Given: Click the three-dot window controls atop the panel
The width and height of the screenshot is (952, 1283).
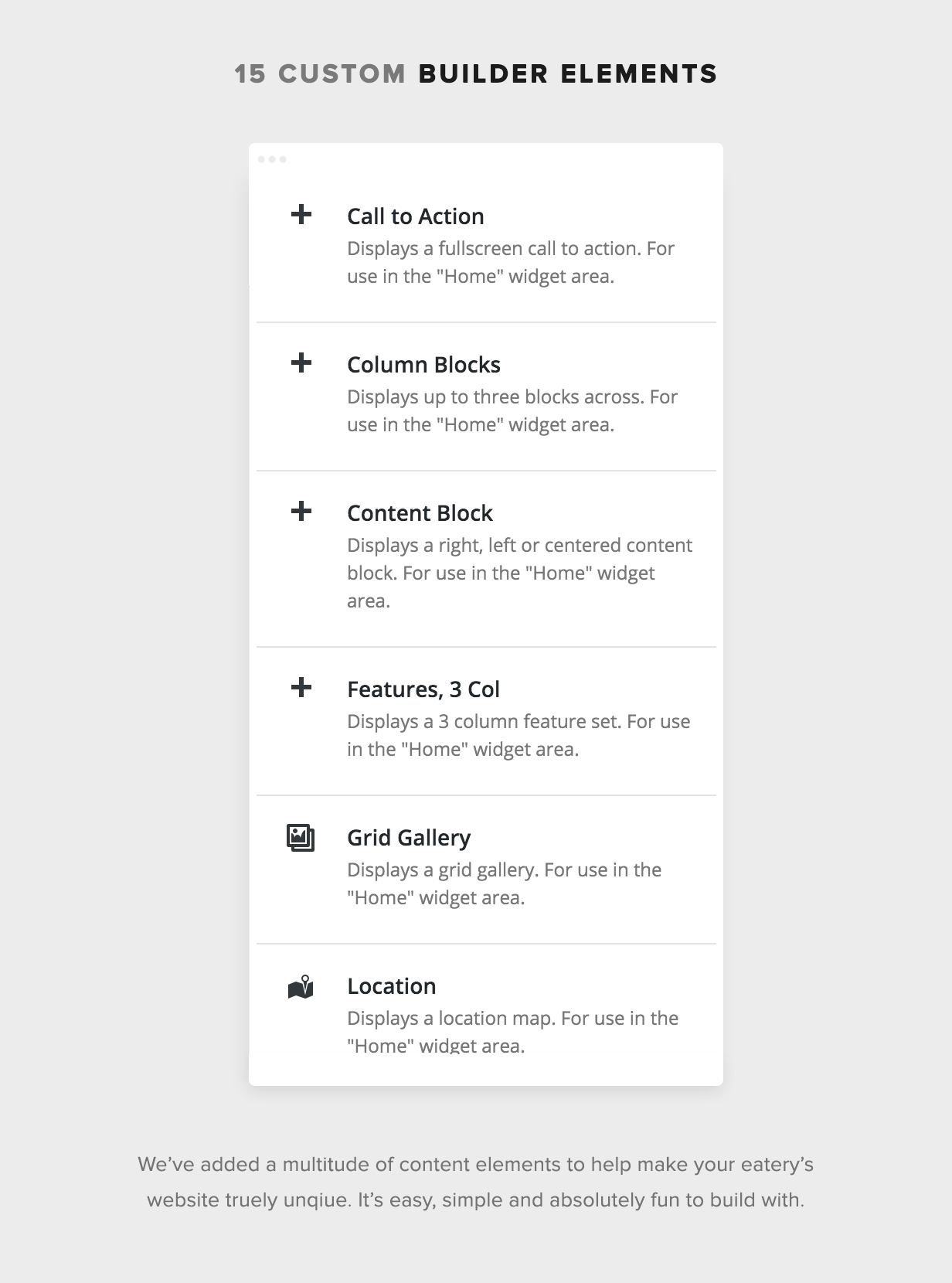Looking at the screenshot, I should (272, 159).
